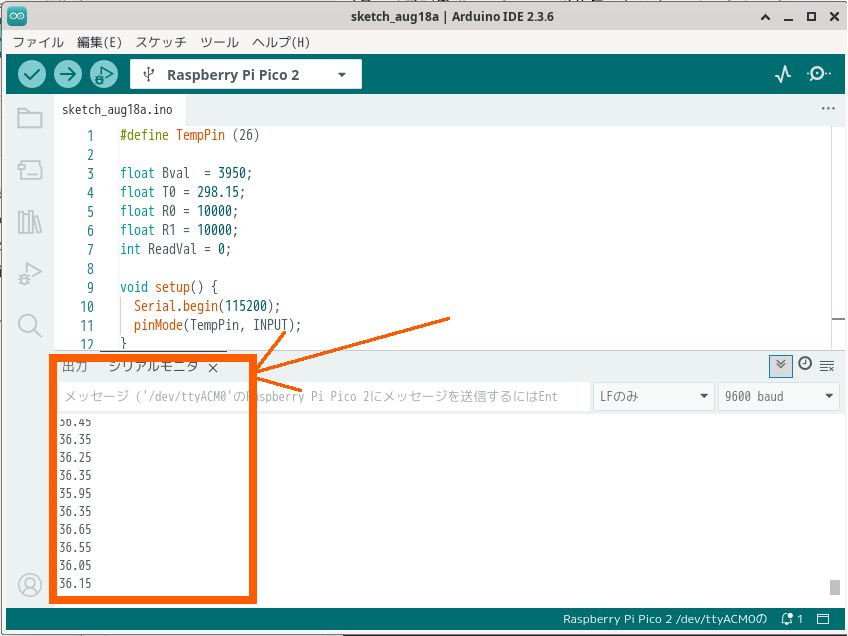Click the 'int ReadVal = 0;' line
This screenshot has width=848, height=636.
click(175, 249)
